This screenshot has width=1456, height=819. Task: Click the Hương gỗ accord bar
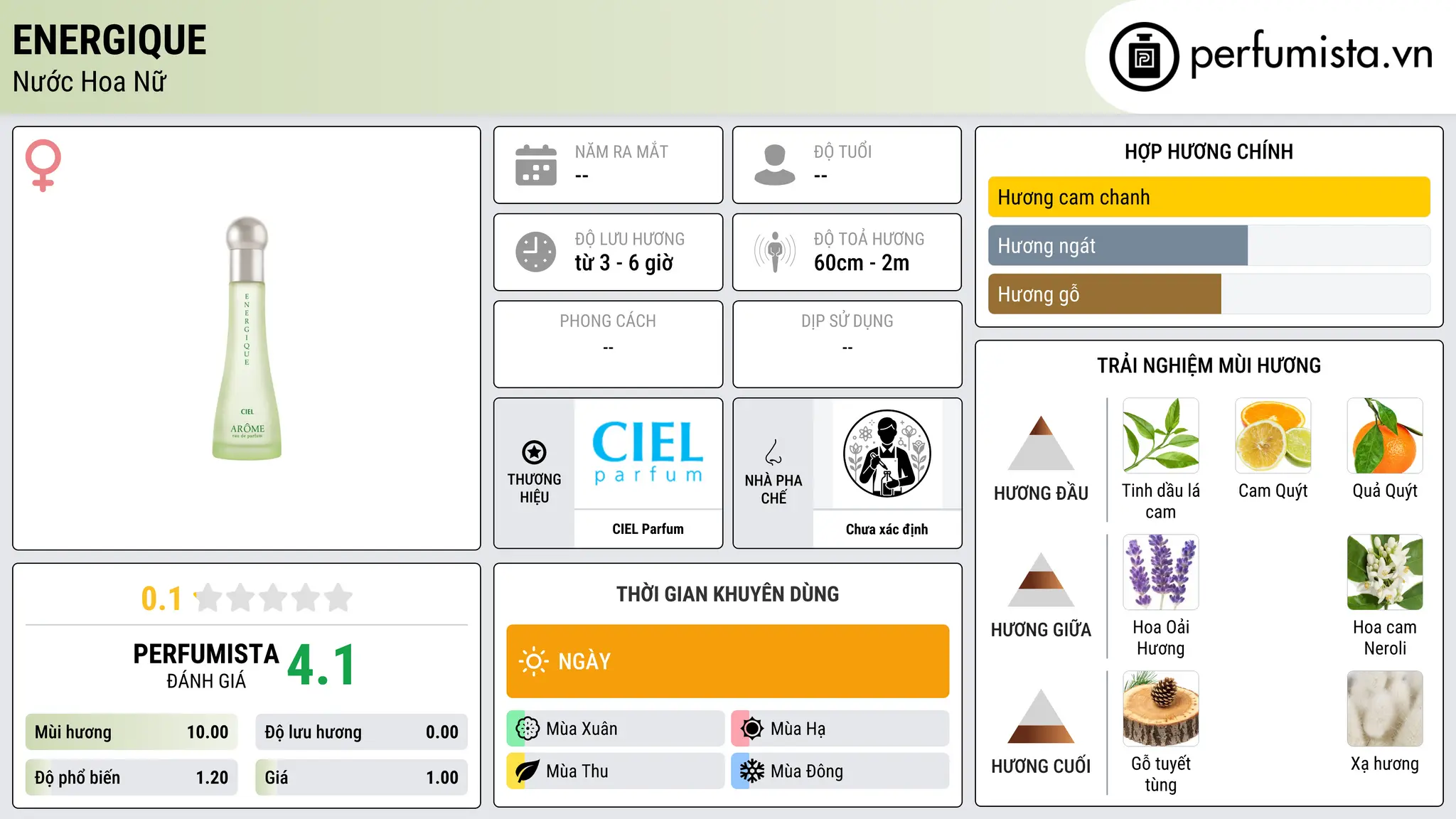click(1209, 294)
